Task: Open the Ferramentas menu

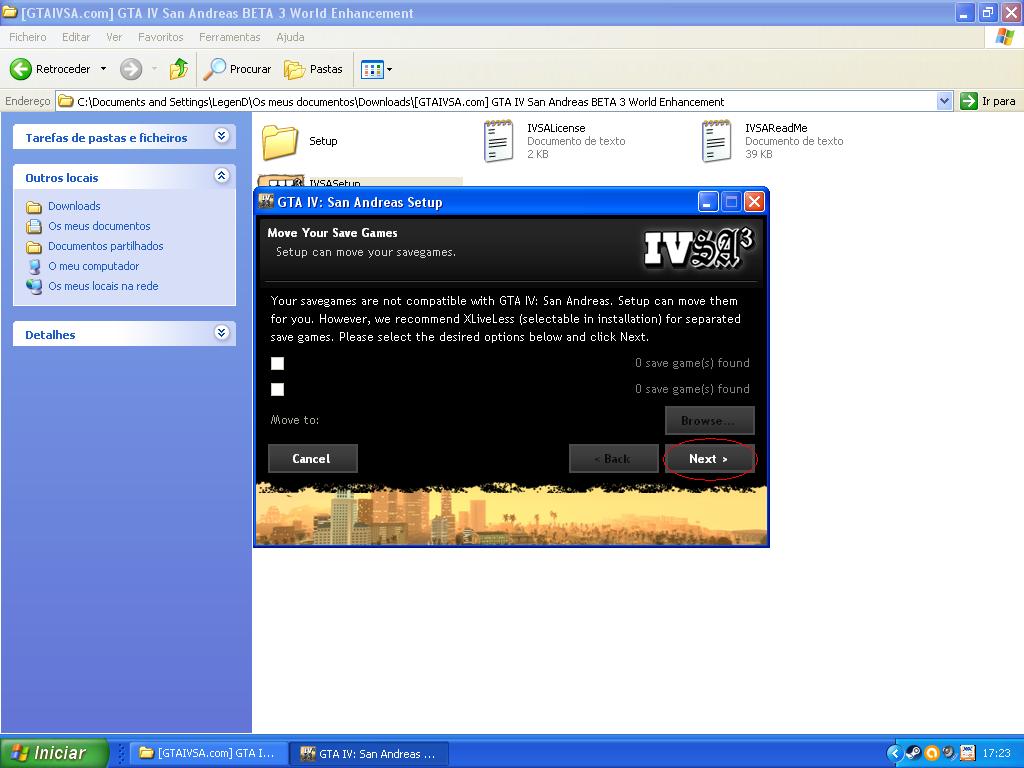Action: (x=229, y=37)
